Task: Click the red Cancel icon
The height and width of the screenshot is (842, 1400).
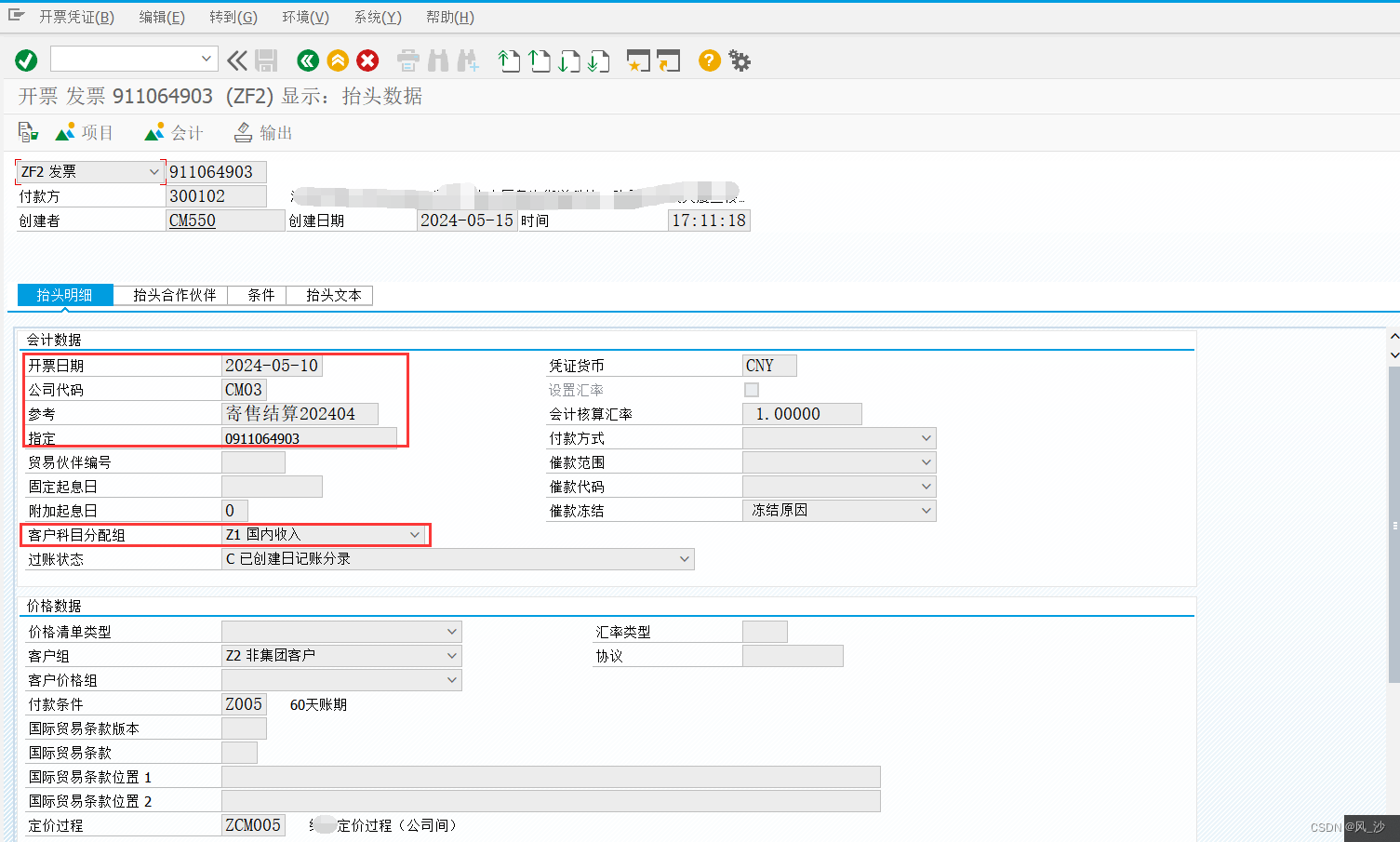Action: click(x=367, y=60)
